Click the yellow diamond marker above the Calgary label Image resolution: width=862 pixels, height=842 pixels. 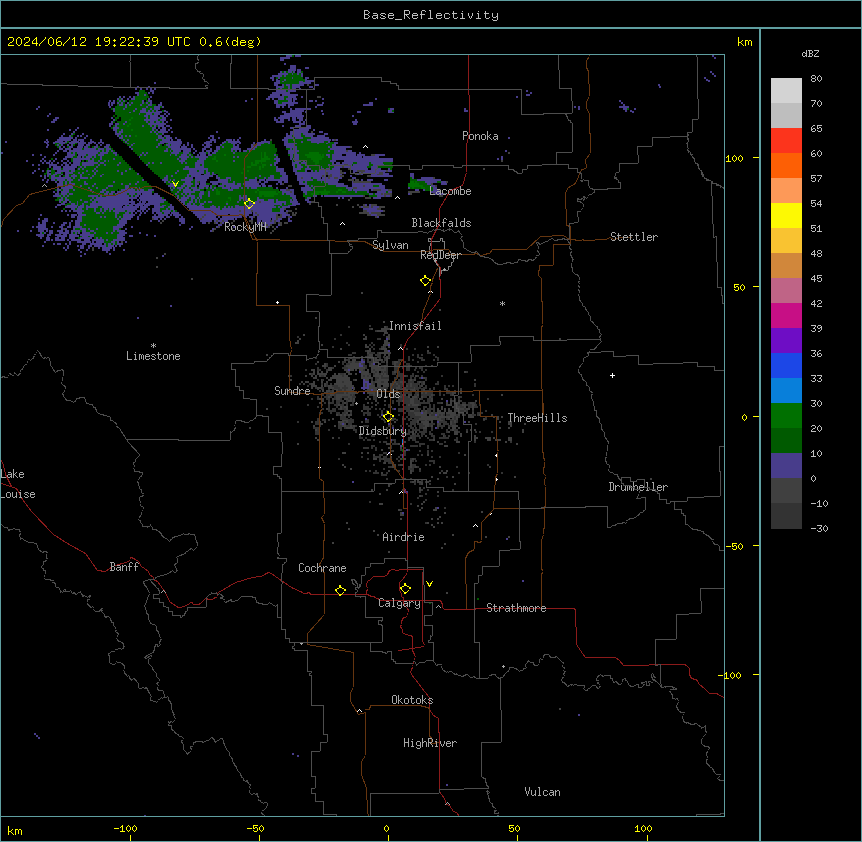(405, 589)
